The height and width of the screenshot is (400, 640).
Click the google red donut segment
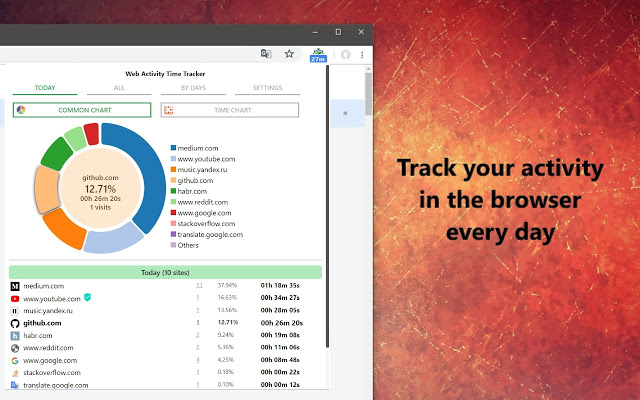coord(92,134)
